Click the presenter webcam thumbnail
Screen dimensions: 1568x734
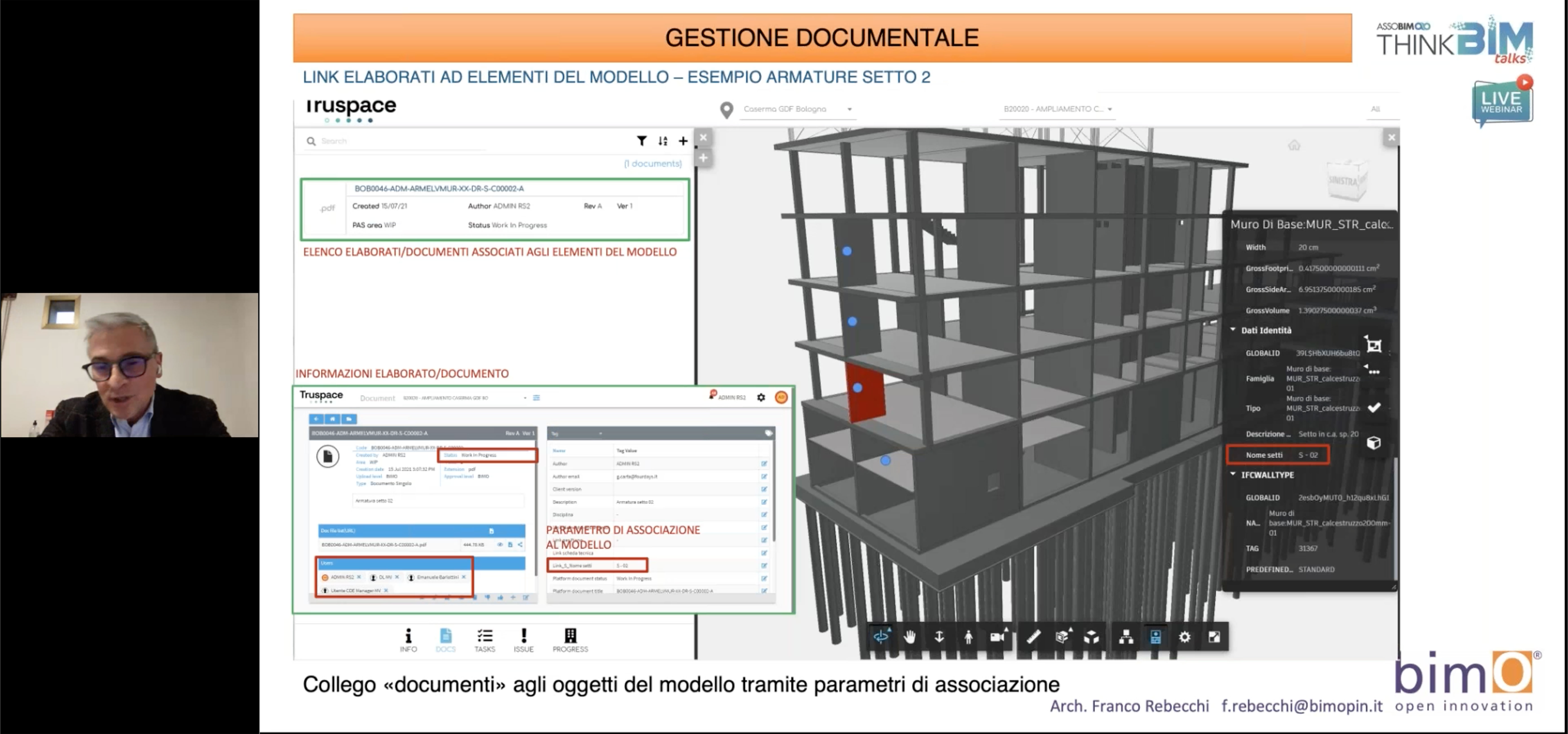coord(129,365)
